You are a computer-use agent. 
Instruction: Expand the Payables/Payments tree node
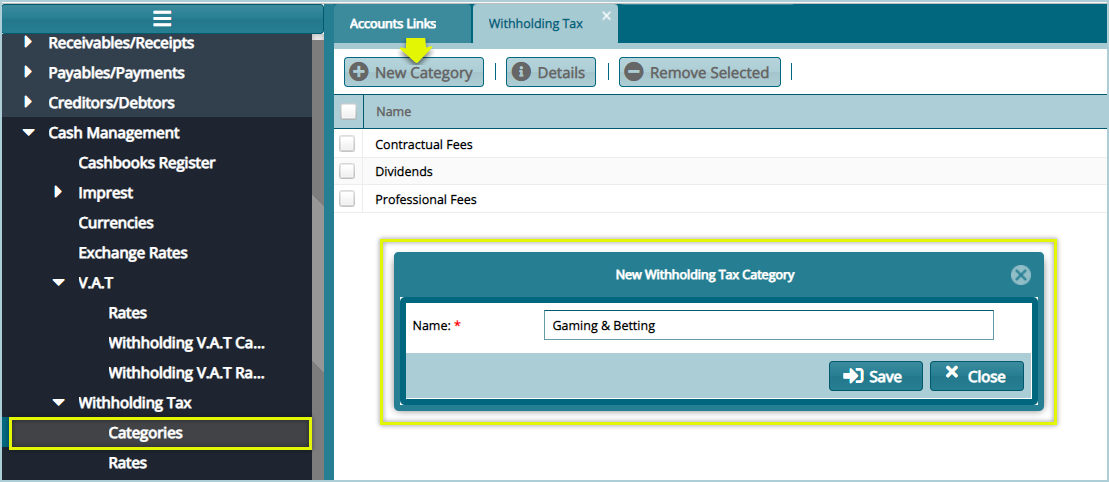click(28, 72)
